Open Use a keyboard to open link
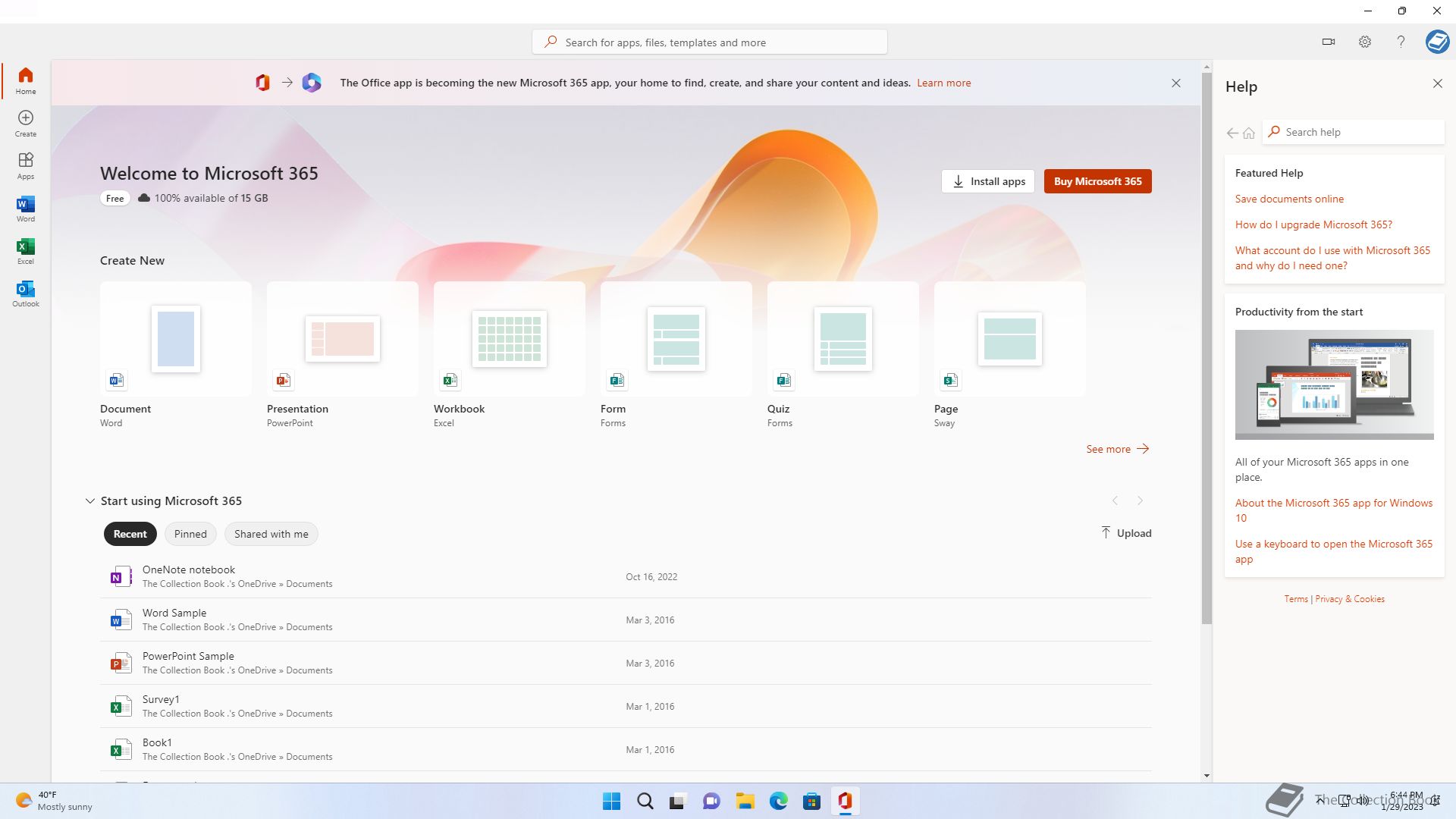 pos(1334,551)
